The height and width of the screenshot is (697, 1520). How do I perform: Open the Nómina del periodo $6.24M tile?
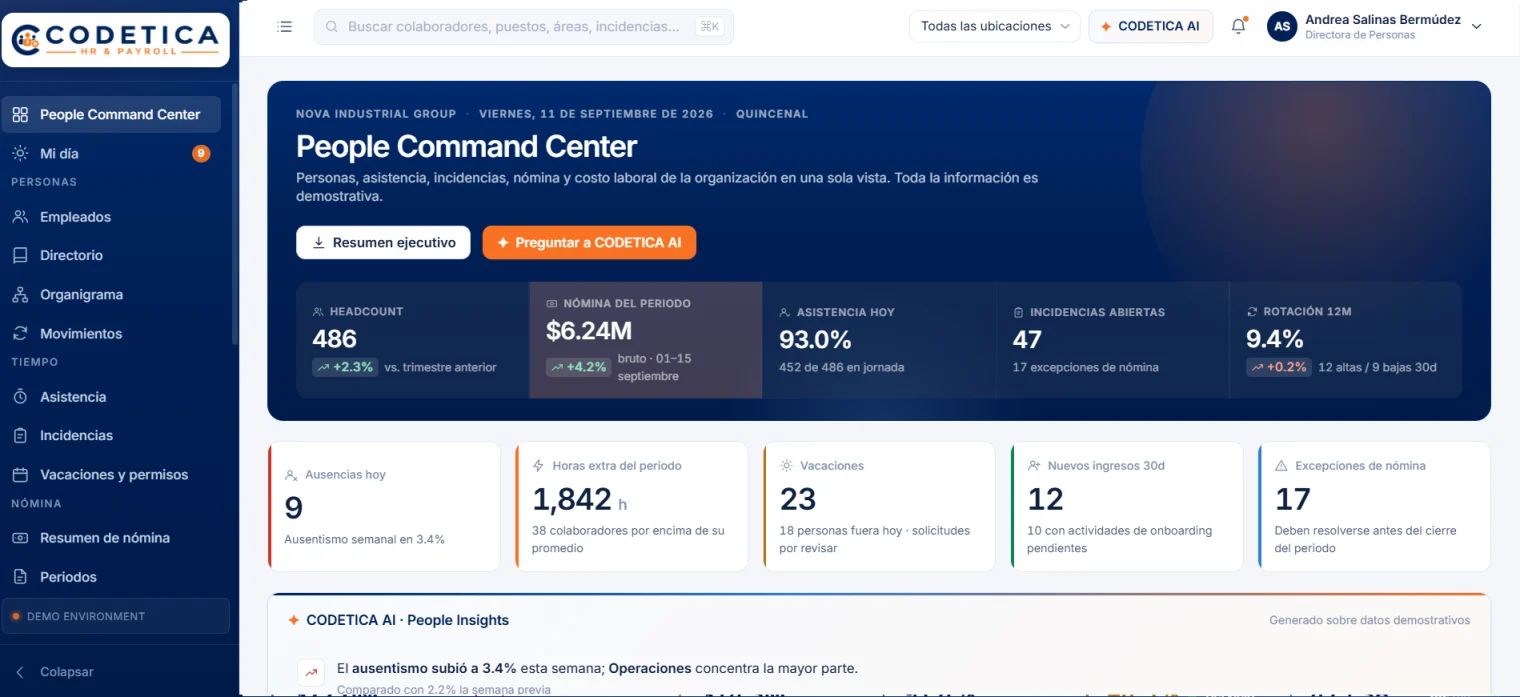click(645, 340)
